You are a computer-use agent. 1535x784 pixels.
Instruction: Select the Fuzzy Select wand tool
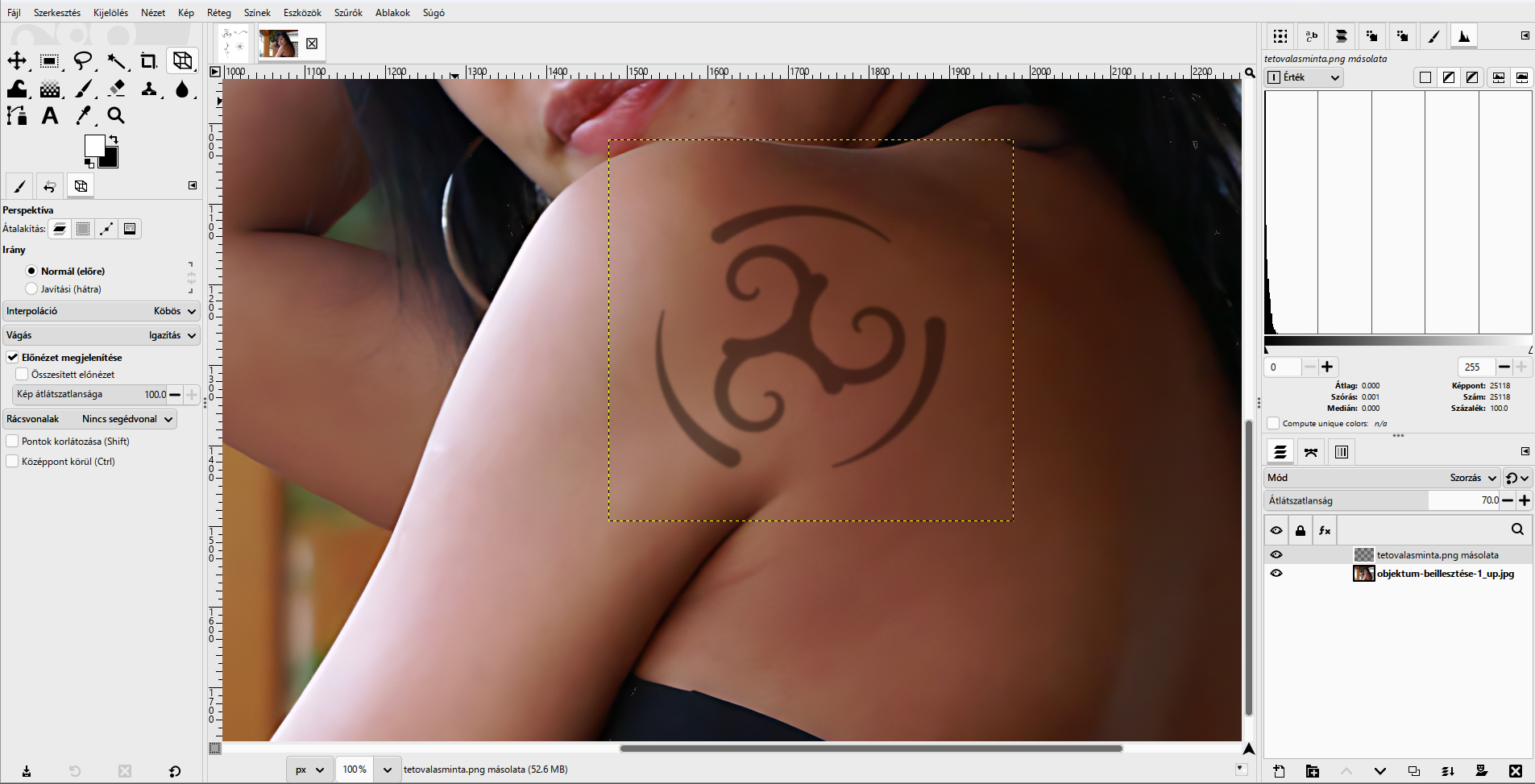[117, 60]
